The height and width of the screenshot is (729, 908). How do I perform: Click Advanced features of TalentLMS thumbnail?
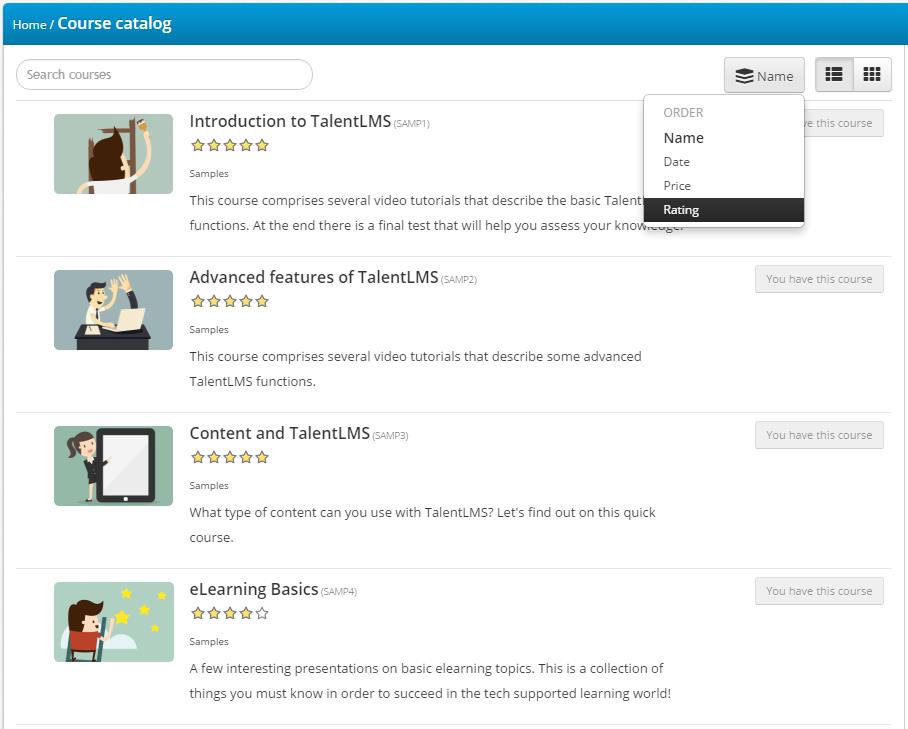click(114, 310)
